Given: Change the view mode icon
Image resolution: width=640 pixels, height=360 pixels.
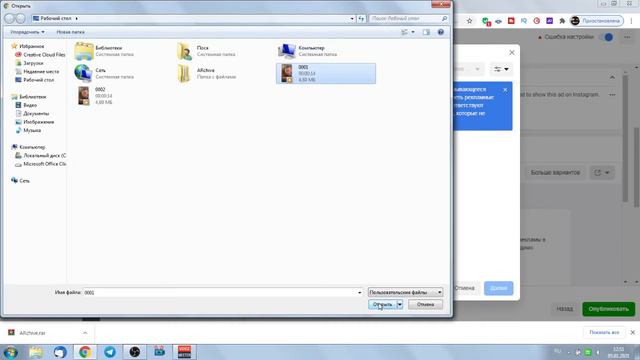Looking at the screenshot, I should (x=404, y=32).
